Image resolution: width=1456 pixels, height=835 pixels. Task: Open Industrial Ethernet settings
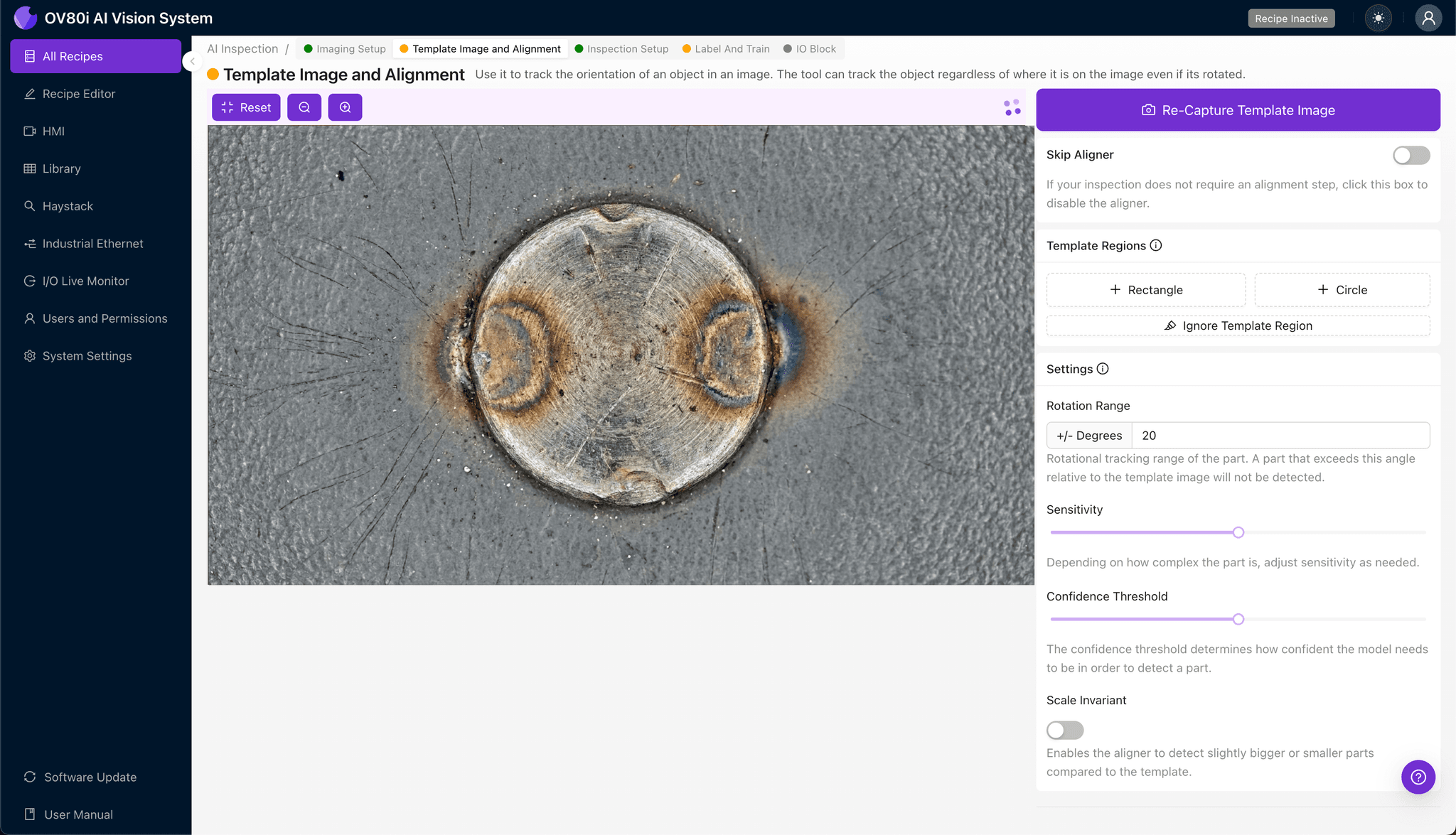click(95, 244)
